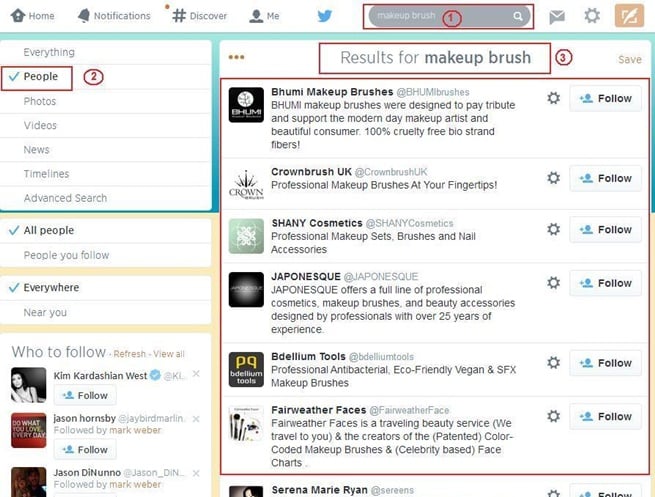Open Kim Kardashian West avatar
Image resolution: width=655 pixels, height=497 pixels.
[x=28, y=385]
